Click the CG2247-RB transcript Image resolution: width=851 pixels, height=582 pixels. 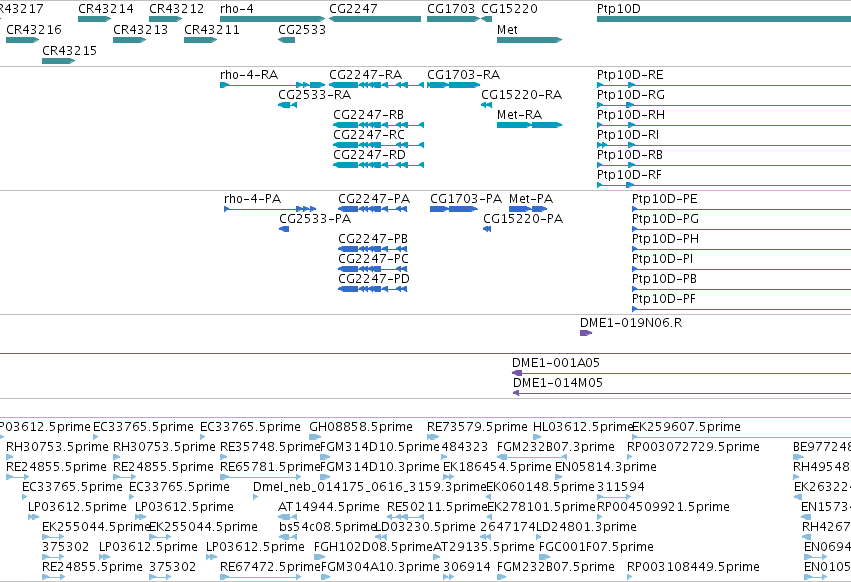378,125
